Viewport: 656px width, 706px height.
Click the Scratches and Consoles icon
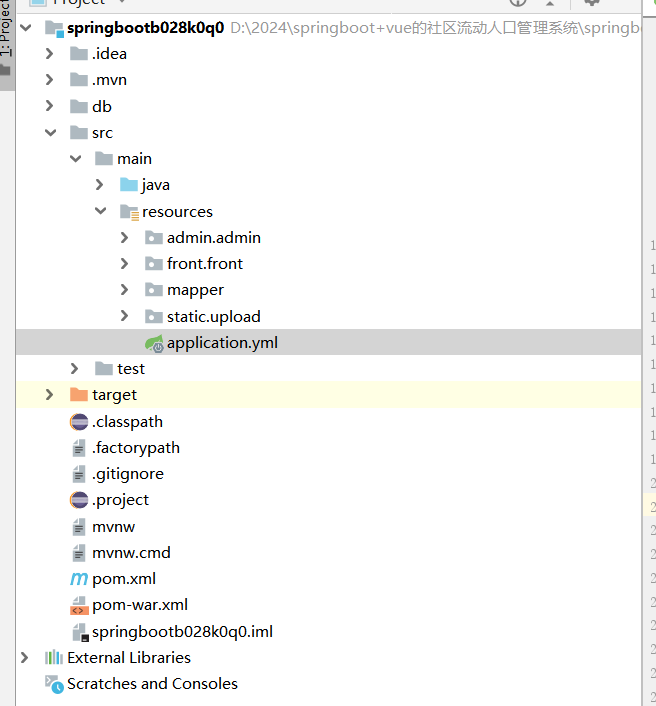click(54, 684)
